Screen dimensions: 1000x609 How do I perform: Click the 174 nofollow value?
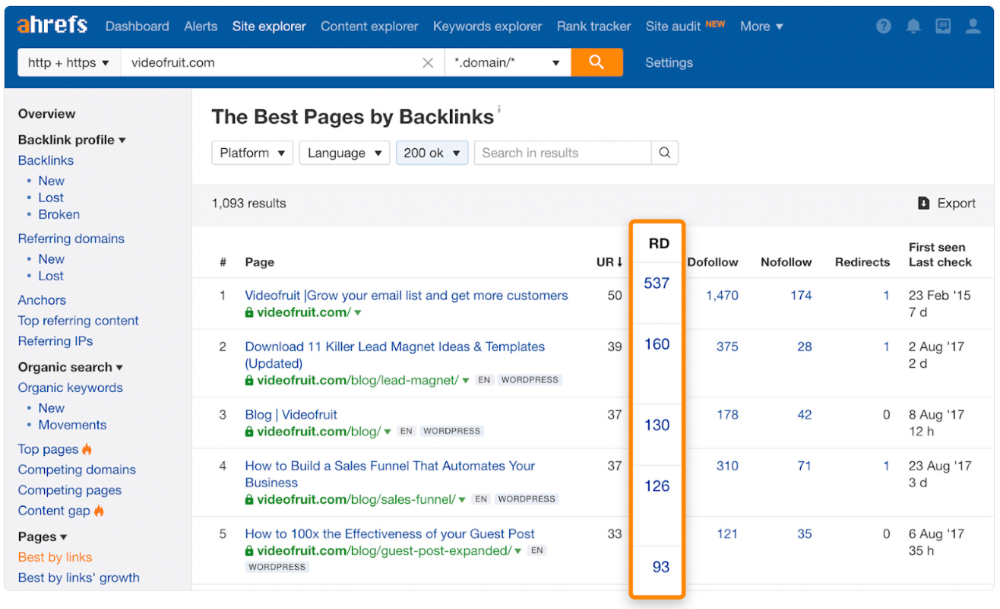[801, 295]
